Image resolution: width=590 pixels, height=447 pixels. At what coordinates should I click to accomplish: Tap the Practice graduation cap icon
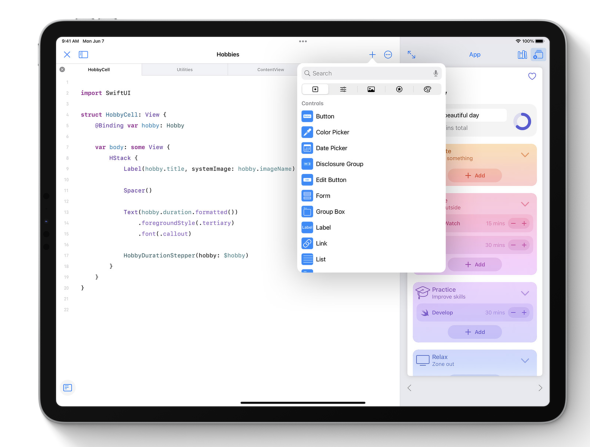423,292
